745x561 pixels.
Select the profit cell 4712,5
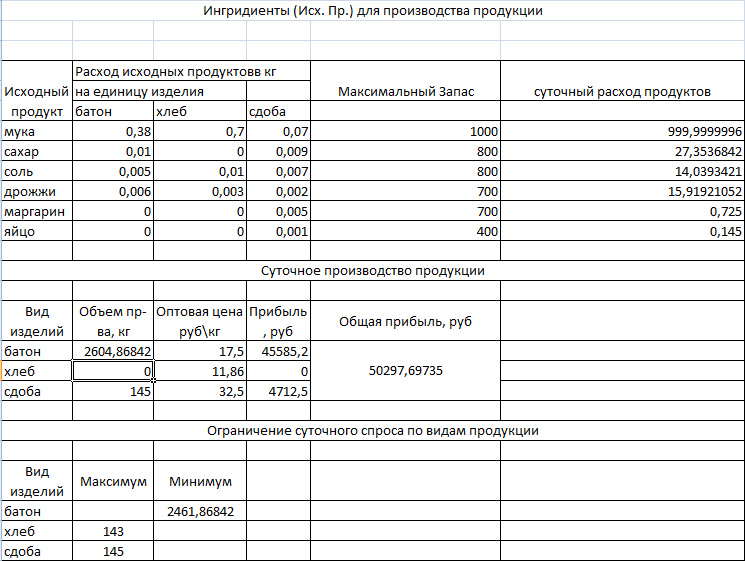278,391
